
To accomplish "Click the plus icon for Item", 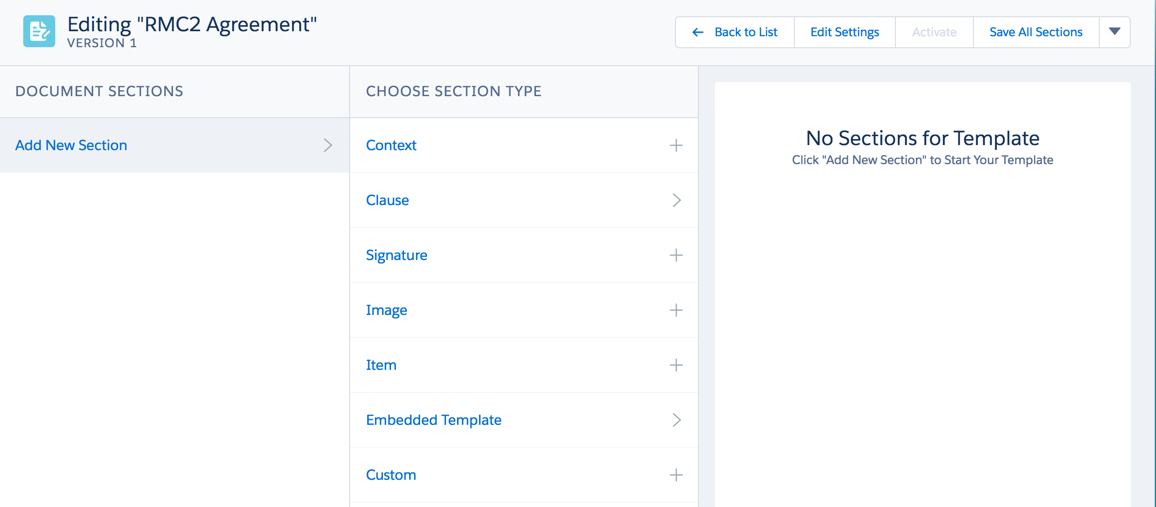I will tap(676, 365).
